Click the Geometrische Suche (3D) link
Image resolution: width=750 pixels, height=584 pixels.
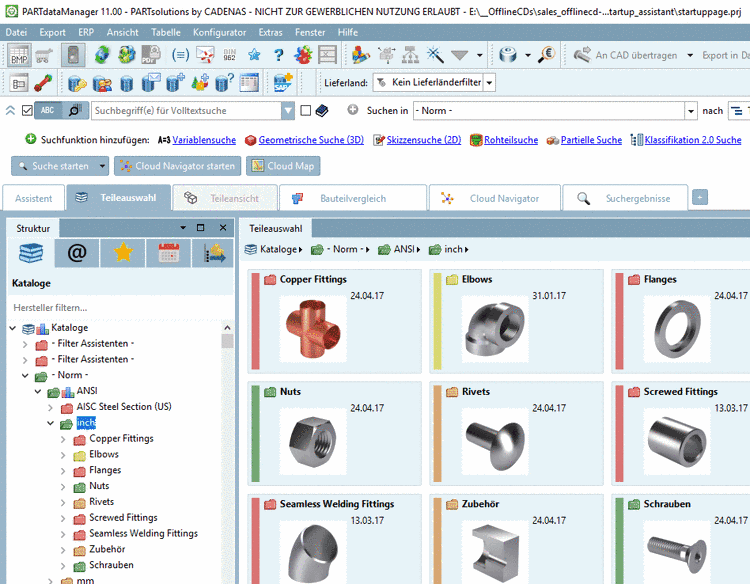click(311, 140)
